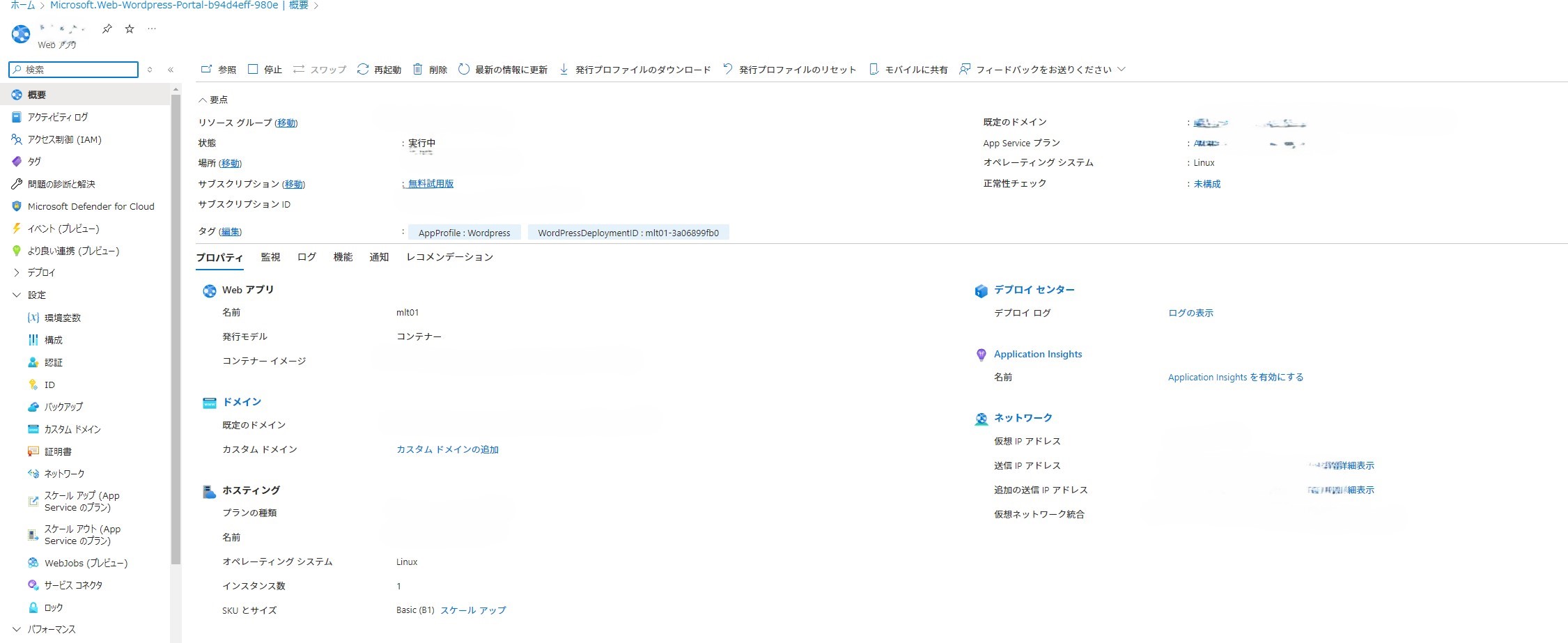Click 無料試用版 subscription link
Viewport: 1568px width, 643px height.
(430, 184)
